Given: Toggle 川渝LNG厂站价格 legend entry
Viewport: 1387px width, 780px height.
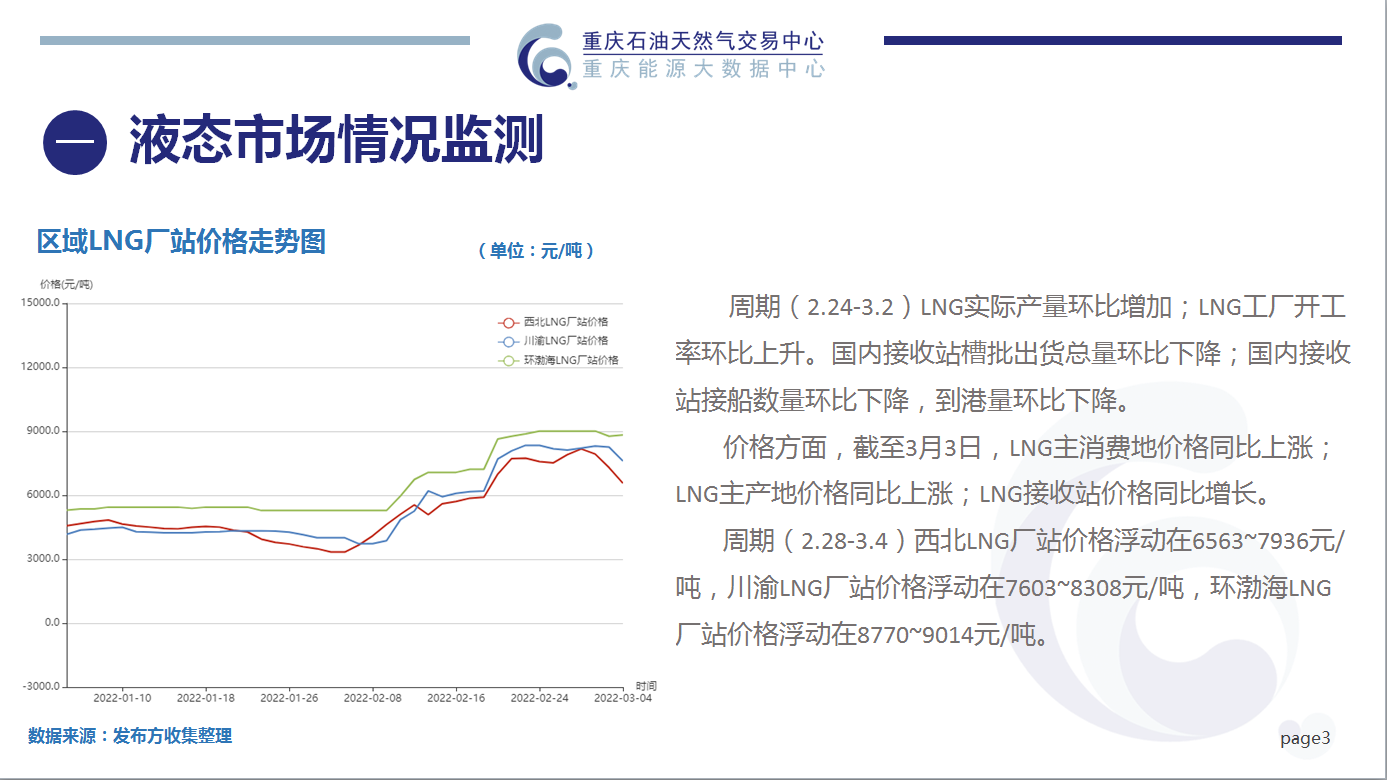Looking at the screenshot, I should click(x=552, y=341).
